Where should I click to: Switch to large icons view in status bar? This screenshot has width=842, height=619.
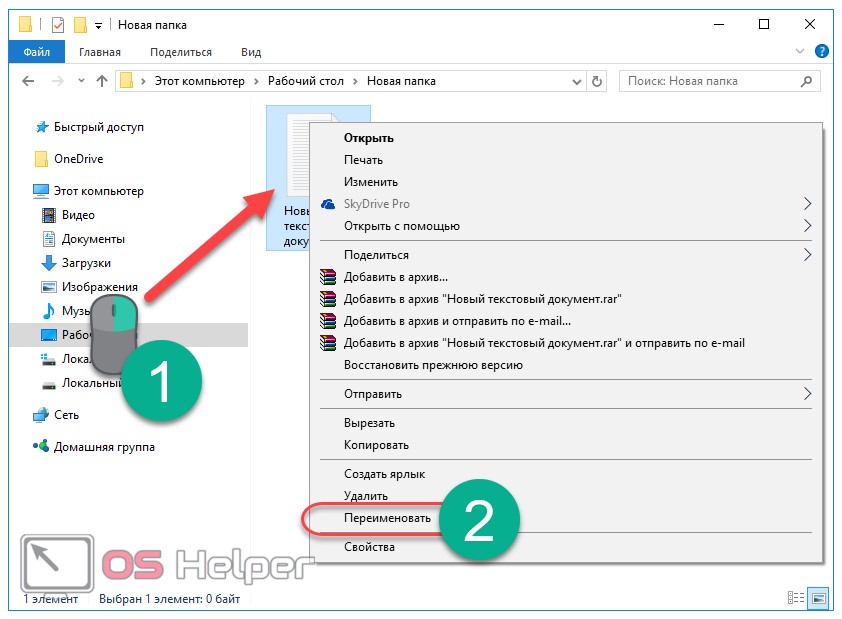[x=818, y=598]
